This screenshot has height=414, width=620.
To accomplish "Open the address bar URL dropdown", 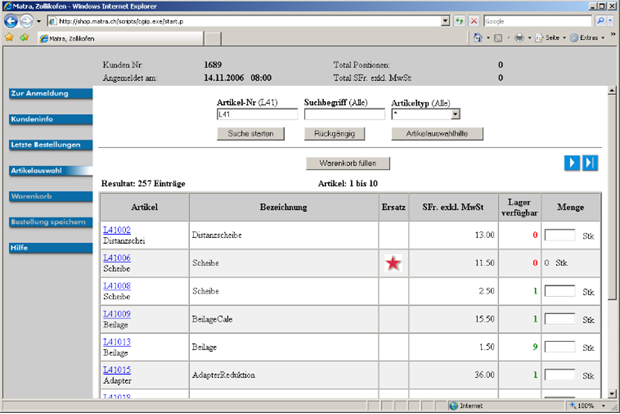I will pos(444,20).
